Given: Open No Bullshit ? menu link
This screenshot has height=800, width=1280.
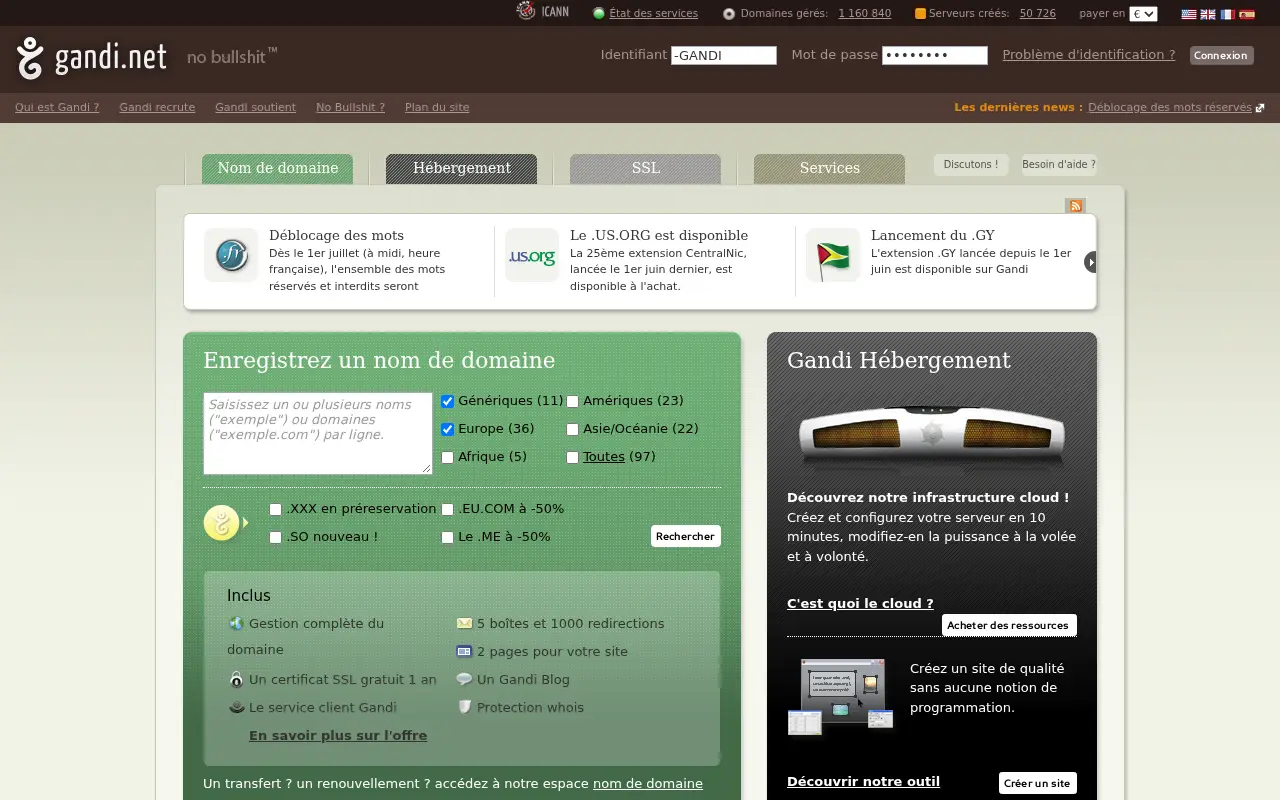Looking at the screenshot, I should pos(350,107).
